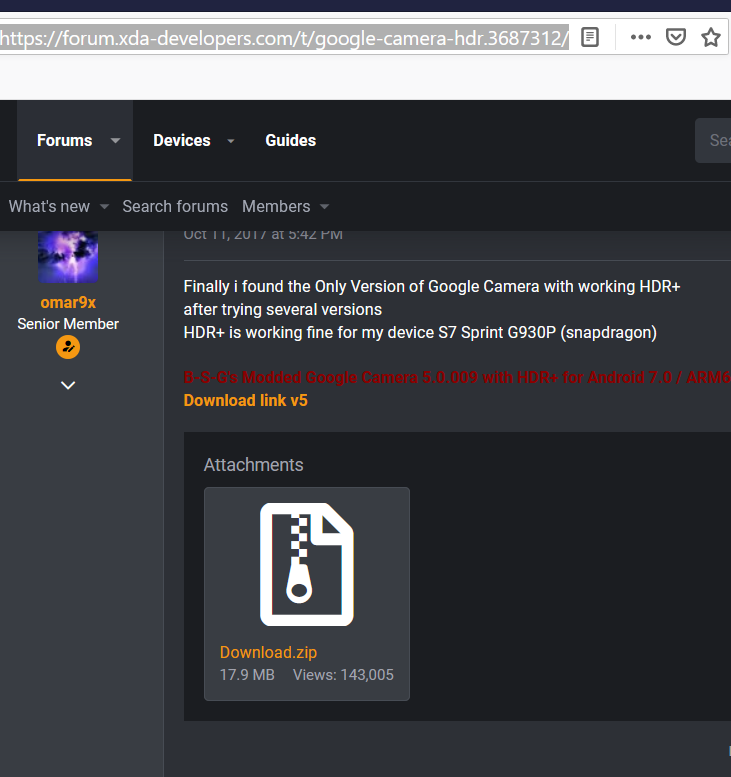Bookmark this page with star icon
731x777 pixels.
tap(711, 37)
